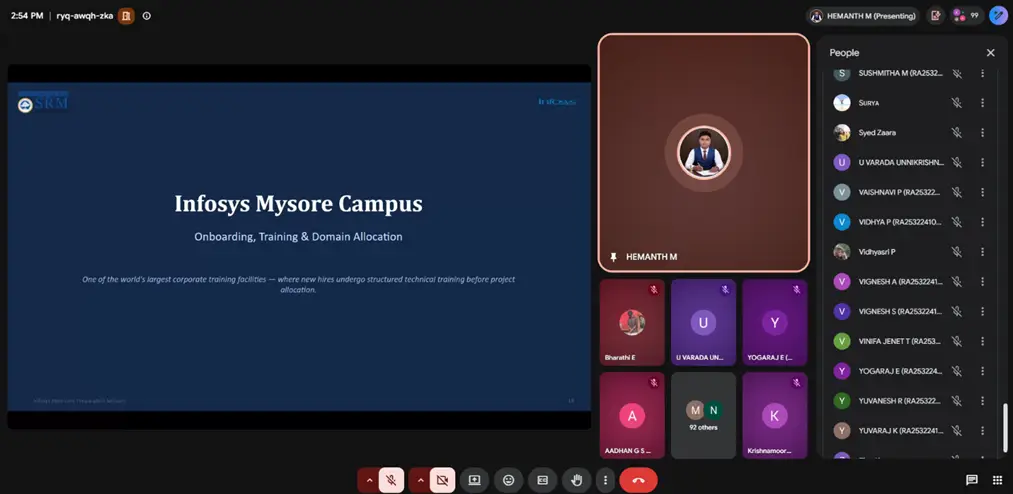Open more actions for VINIFA JENET T
The width and height of the screenshot is (1013, 494).
983,341
